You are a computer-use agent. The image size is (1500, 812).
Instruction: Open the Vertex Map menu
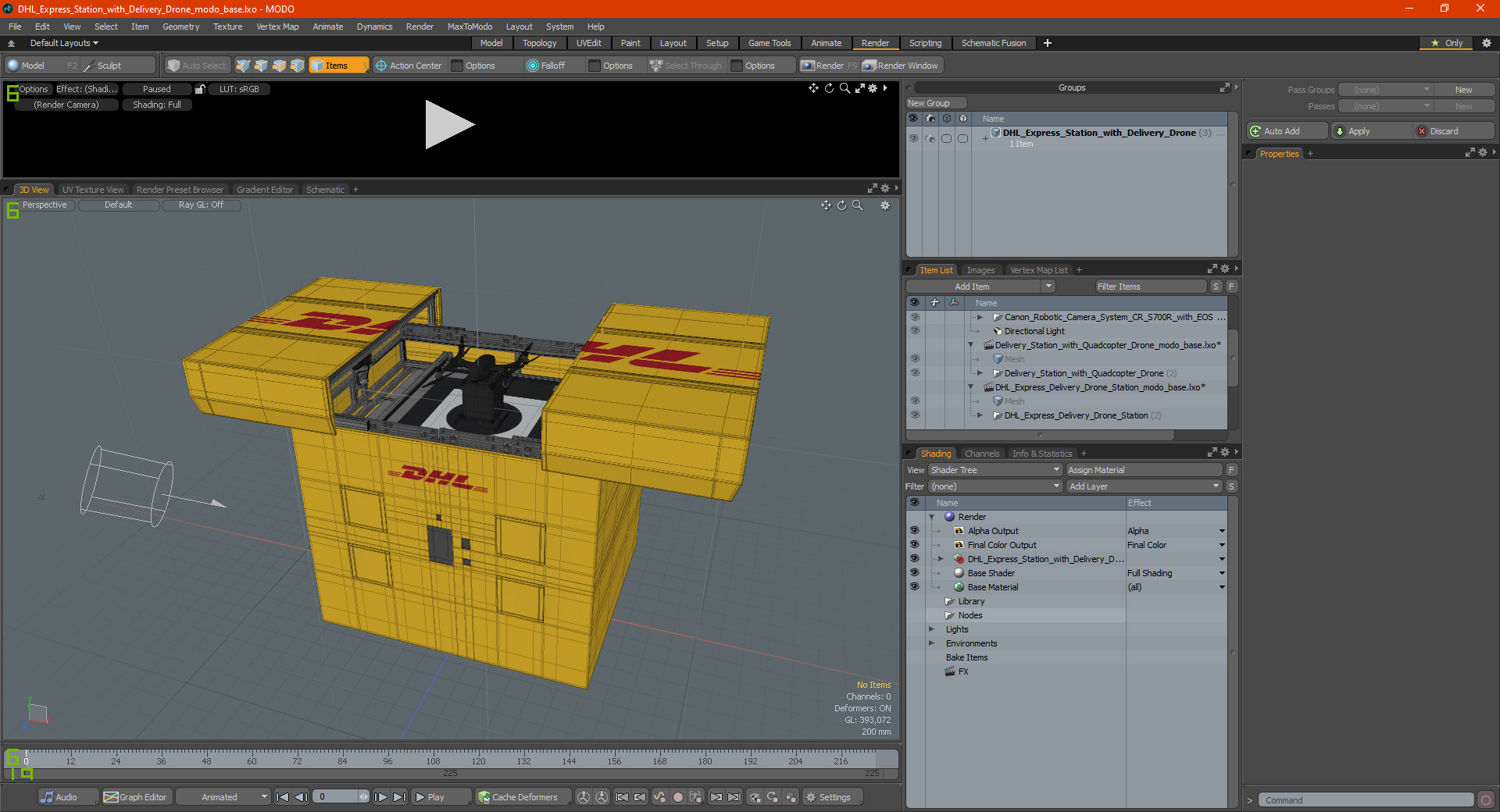coord(277,27)
